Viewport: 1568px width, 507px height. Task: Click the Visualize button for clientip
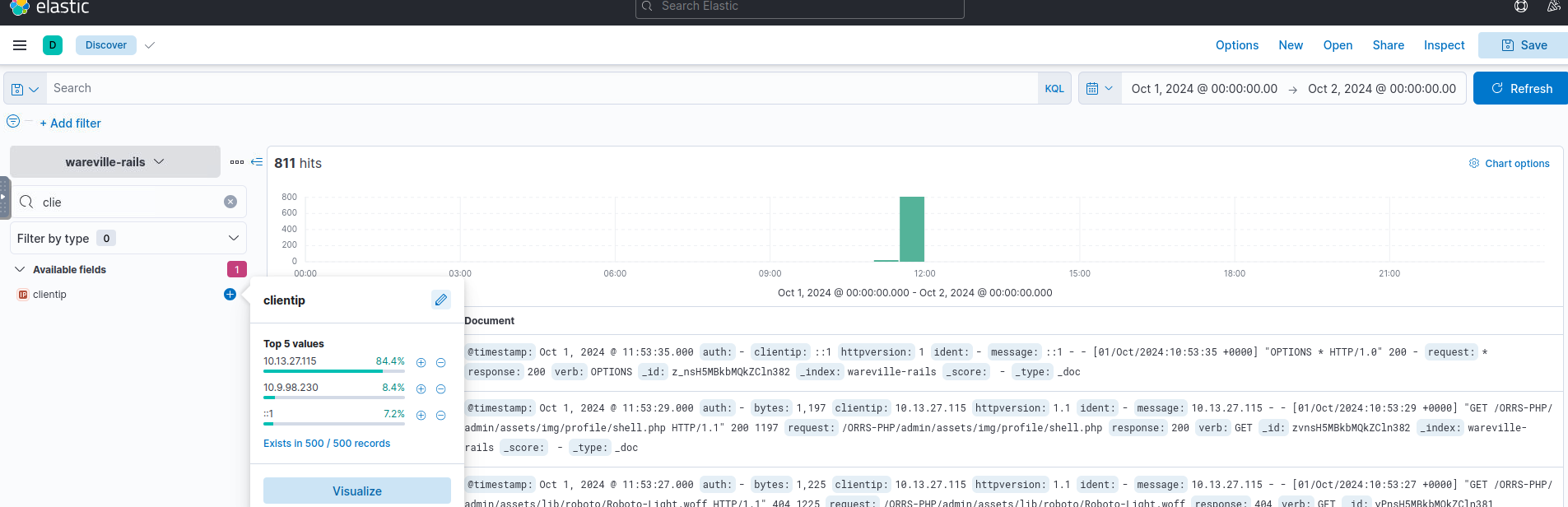(x=357, y=491)
